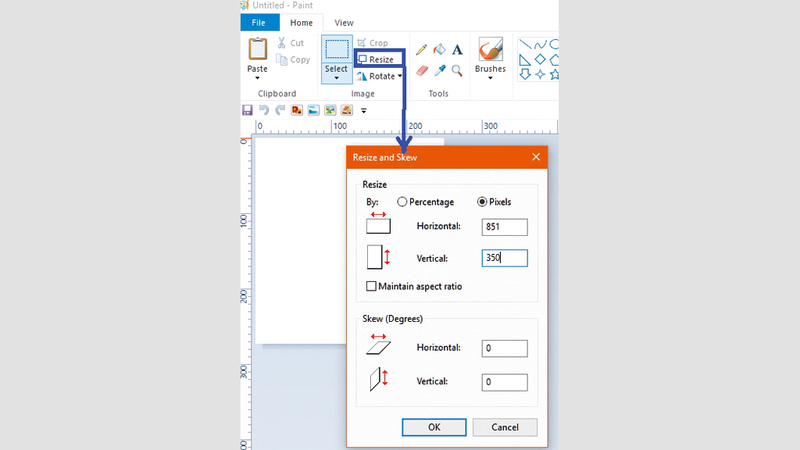Activate the Color picker eyedropper
Viewport: 800px width, 450px height.
tap(439, 71)
